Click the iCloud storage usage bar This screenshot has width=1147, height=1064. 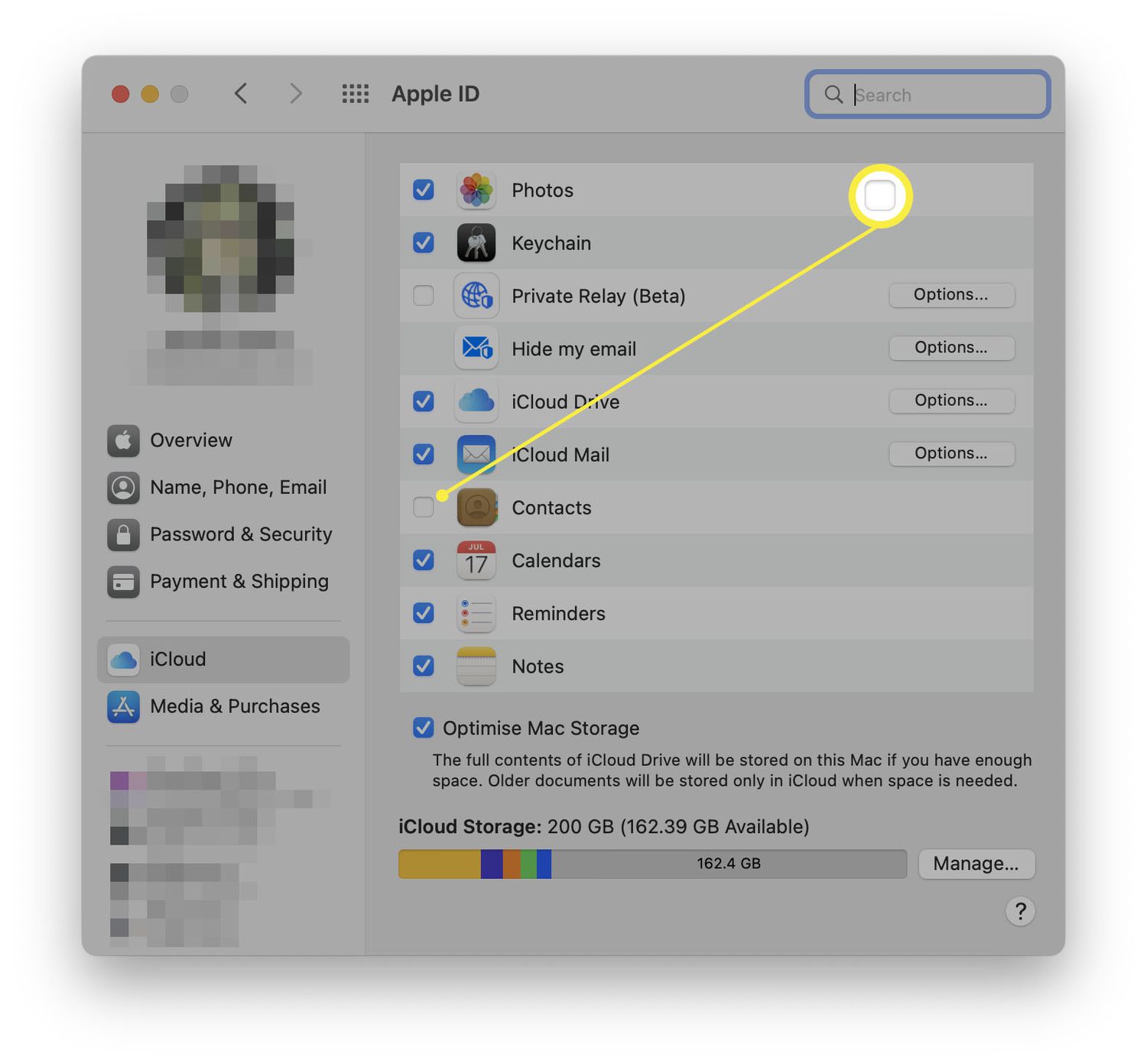click(652, 864)
